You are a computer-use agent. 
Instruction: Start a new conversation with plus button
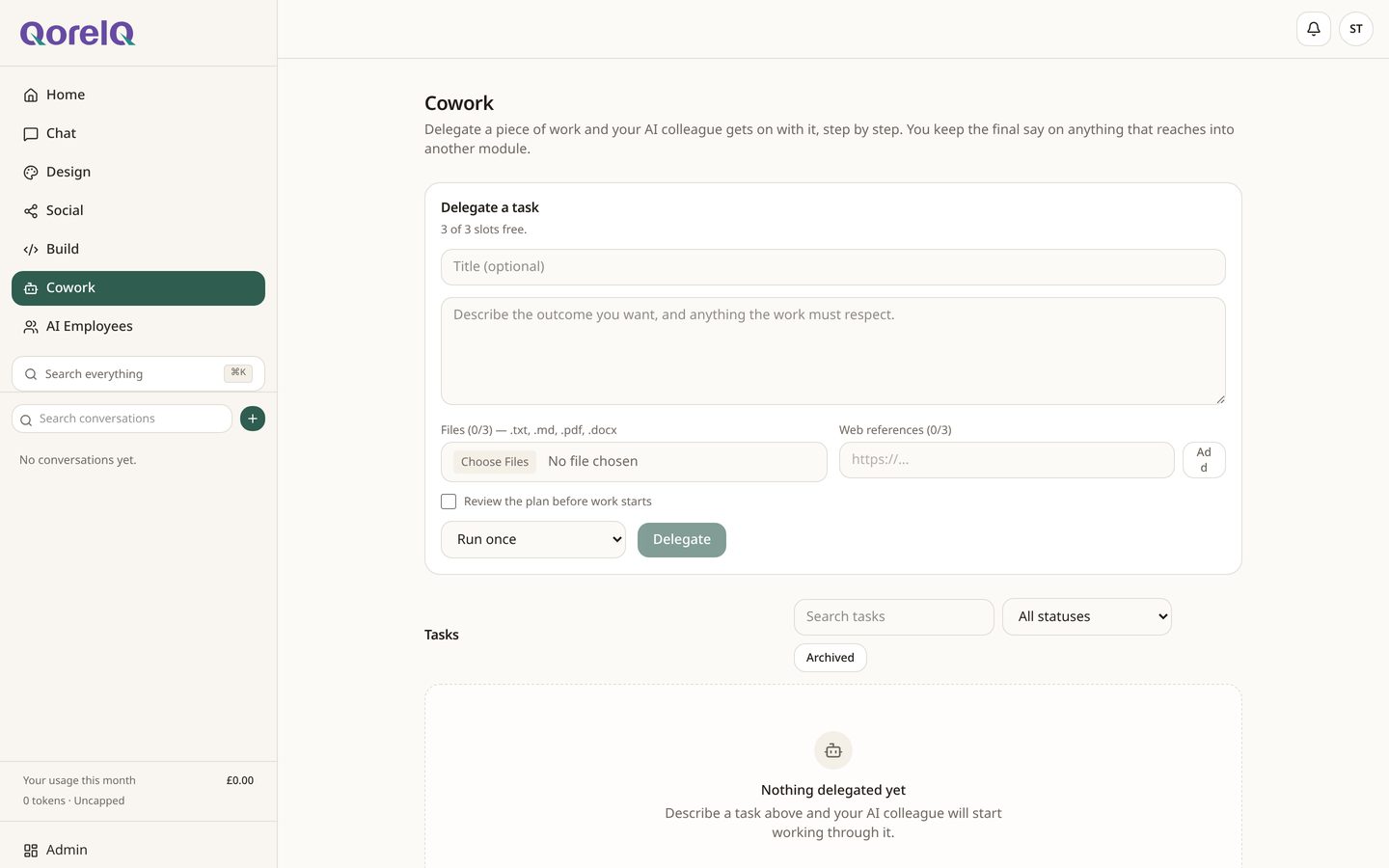coord(253,419)
